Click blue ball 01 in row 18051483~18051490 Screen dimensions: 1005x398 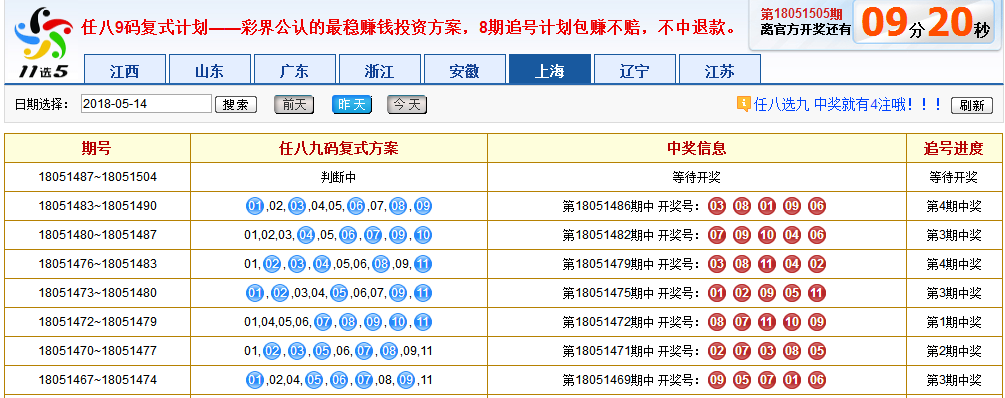coord(255,206)
